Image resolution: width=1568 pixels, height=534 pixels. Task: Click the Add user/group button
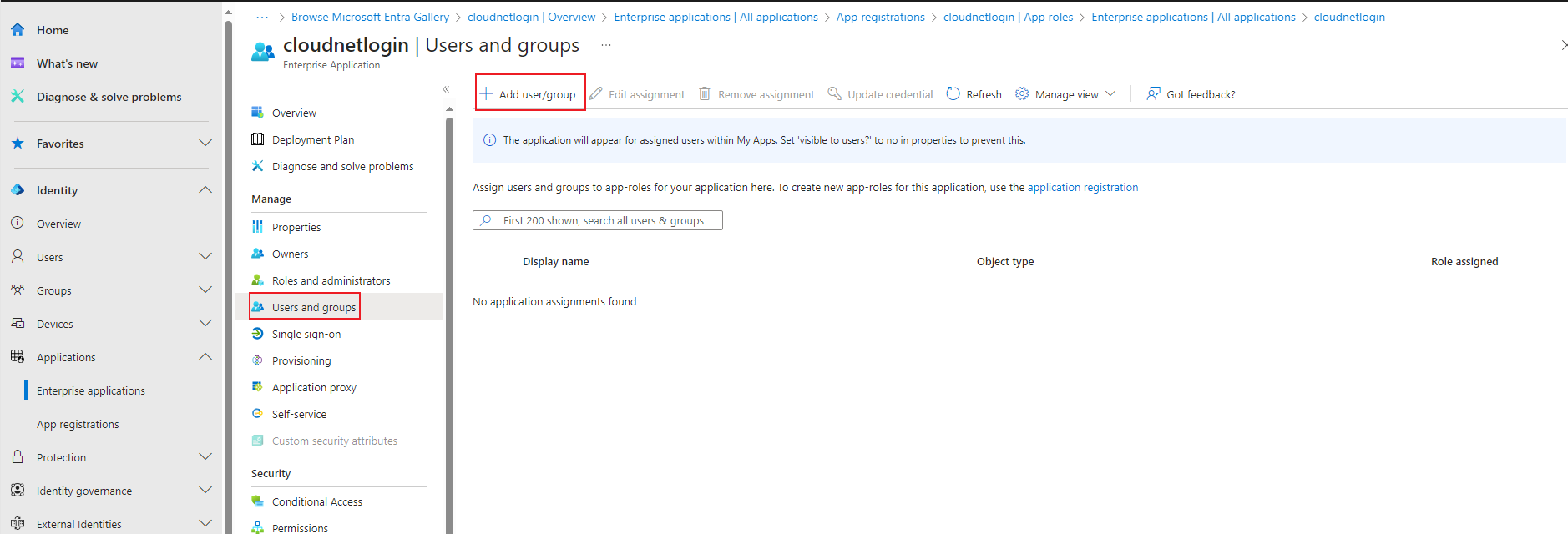pos(530,94)
